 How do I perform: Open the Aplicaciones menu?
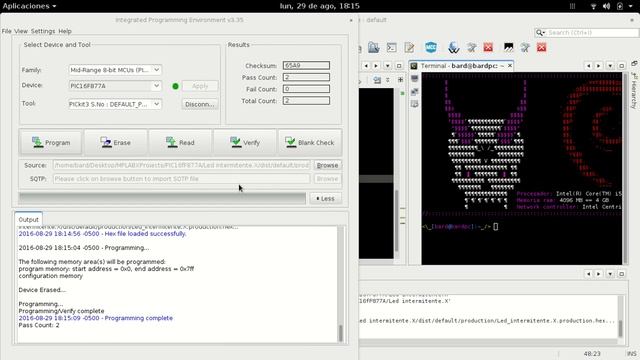(x=29, y=6)
